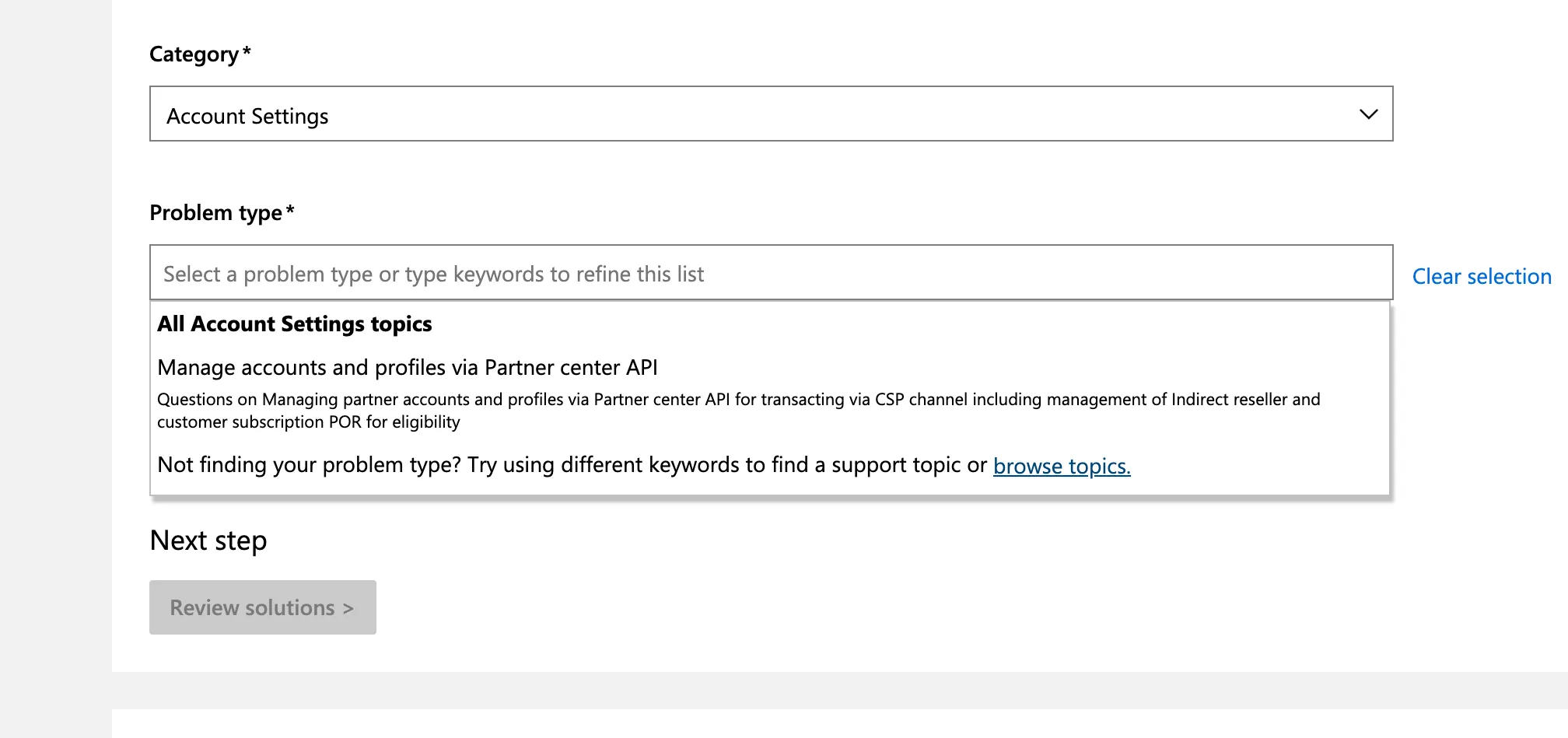Click the Review solutions button
This screenshot has width=1568, height=738.
(x=263, y=607)
